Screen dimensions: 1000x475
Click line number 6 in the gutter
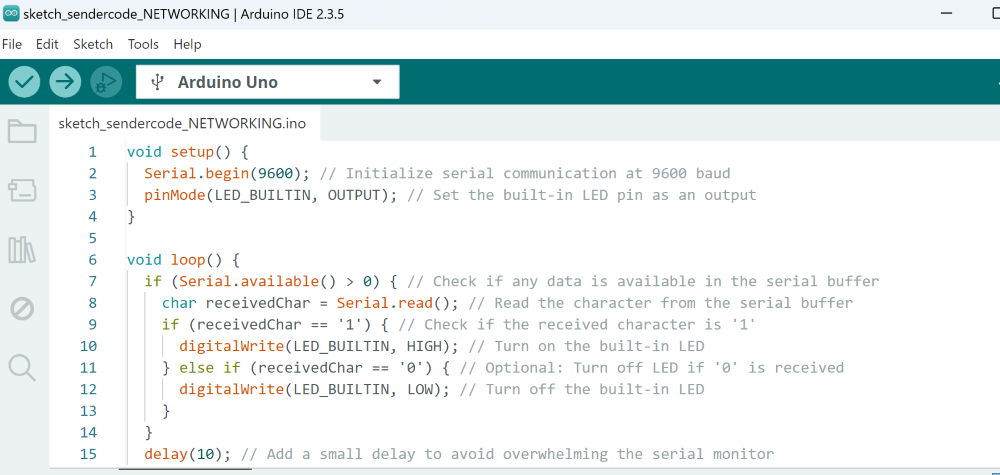[92, 259]
